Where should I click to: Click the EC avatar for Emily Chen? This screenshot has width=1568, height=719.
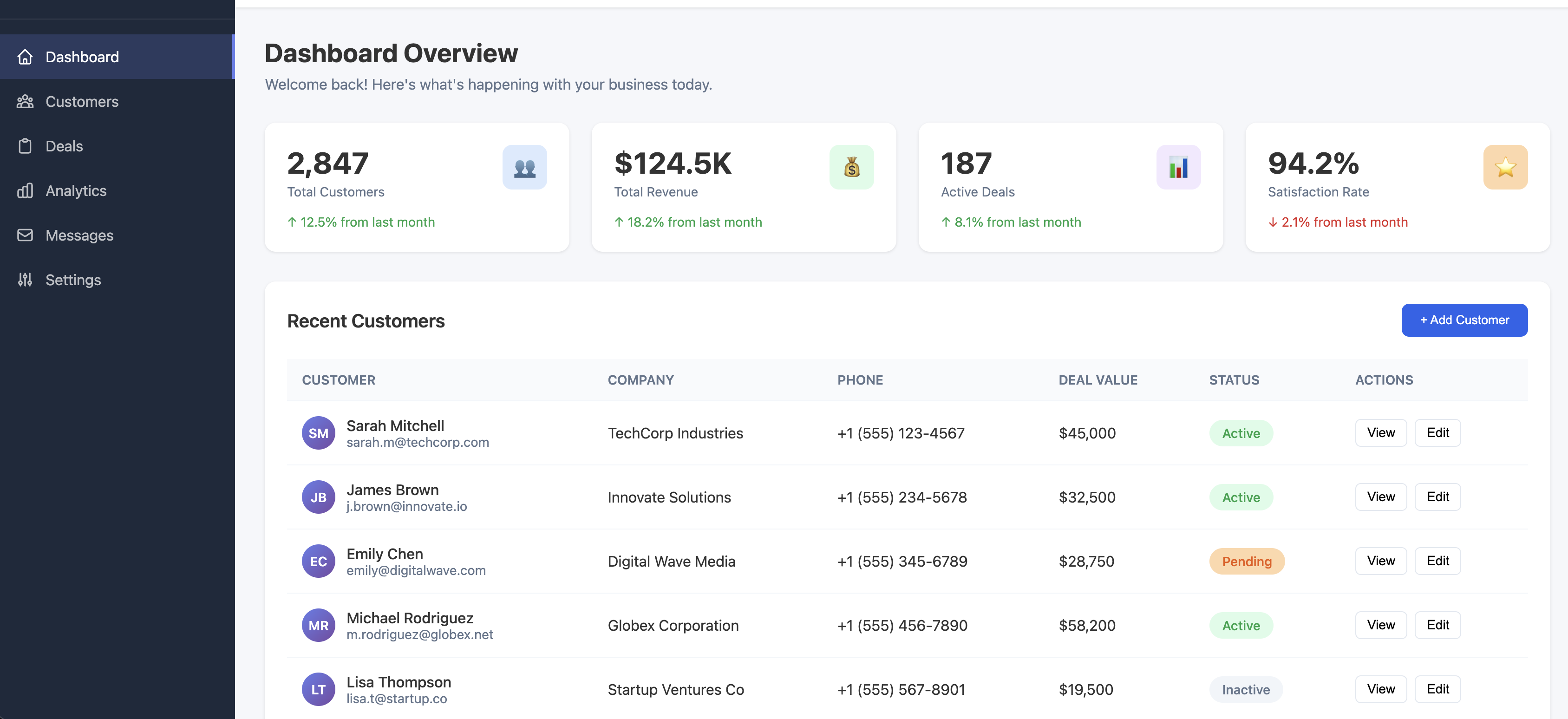[318, 561]
